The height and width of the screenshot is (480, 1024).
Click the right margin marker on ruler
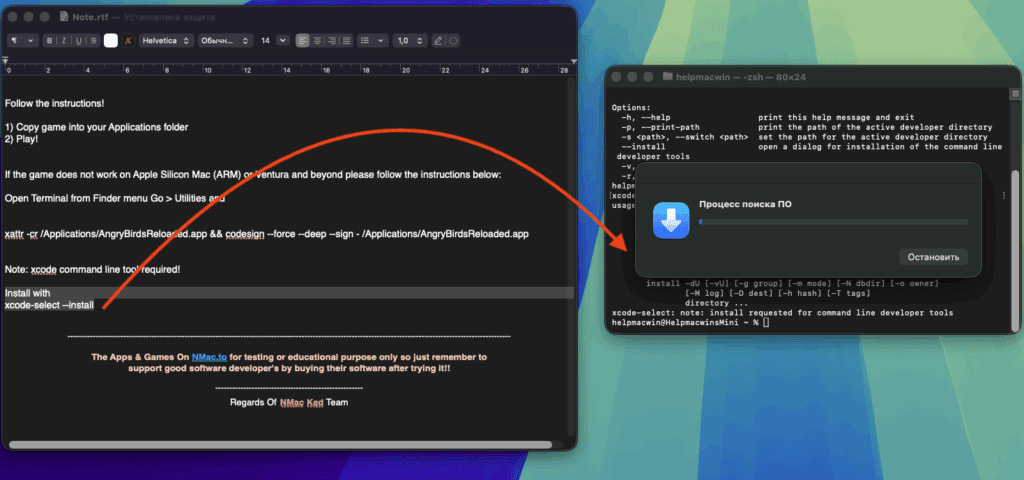[x=573, y=61]
